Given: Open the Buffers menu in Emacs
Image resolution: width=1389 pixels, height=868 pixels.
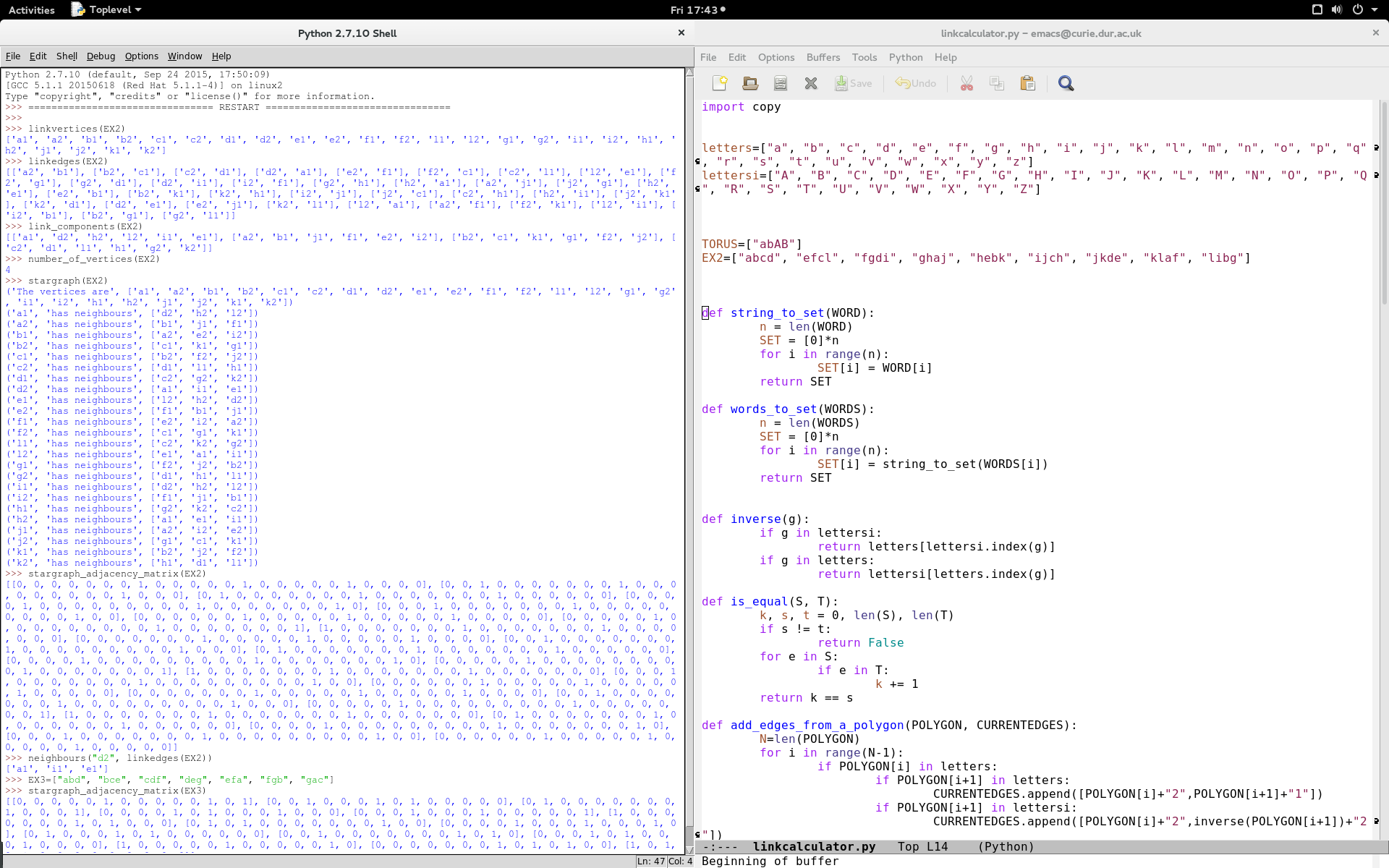Looking at the screenshot, I should click(x=823, y=57).
